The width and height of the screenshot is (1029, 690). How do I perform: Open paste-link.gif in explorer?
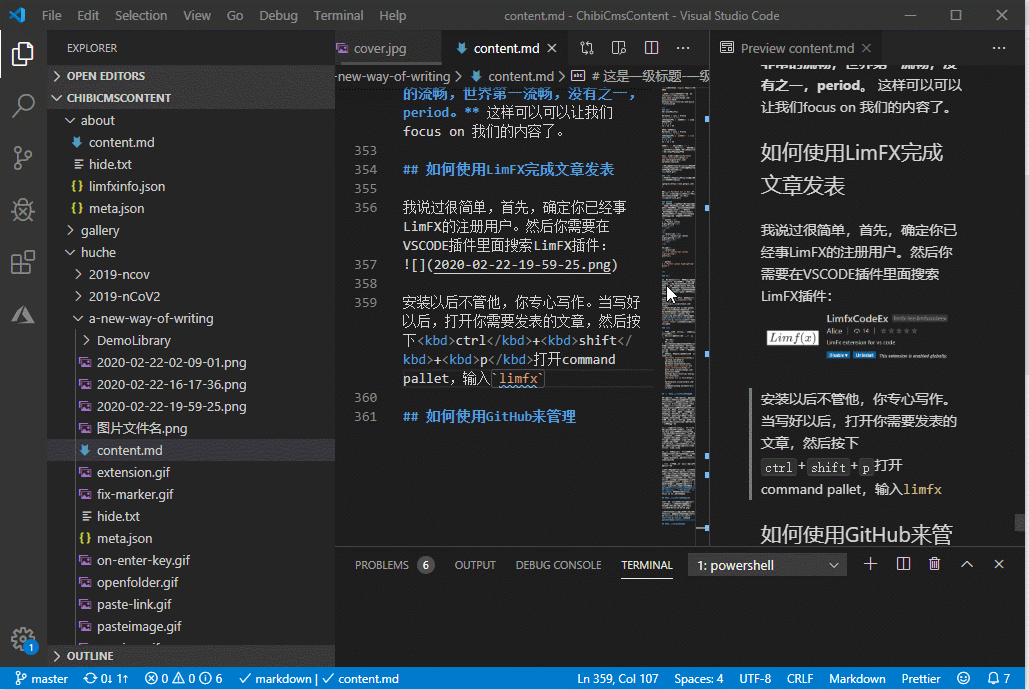coord(191,604)
